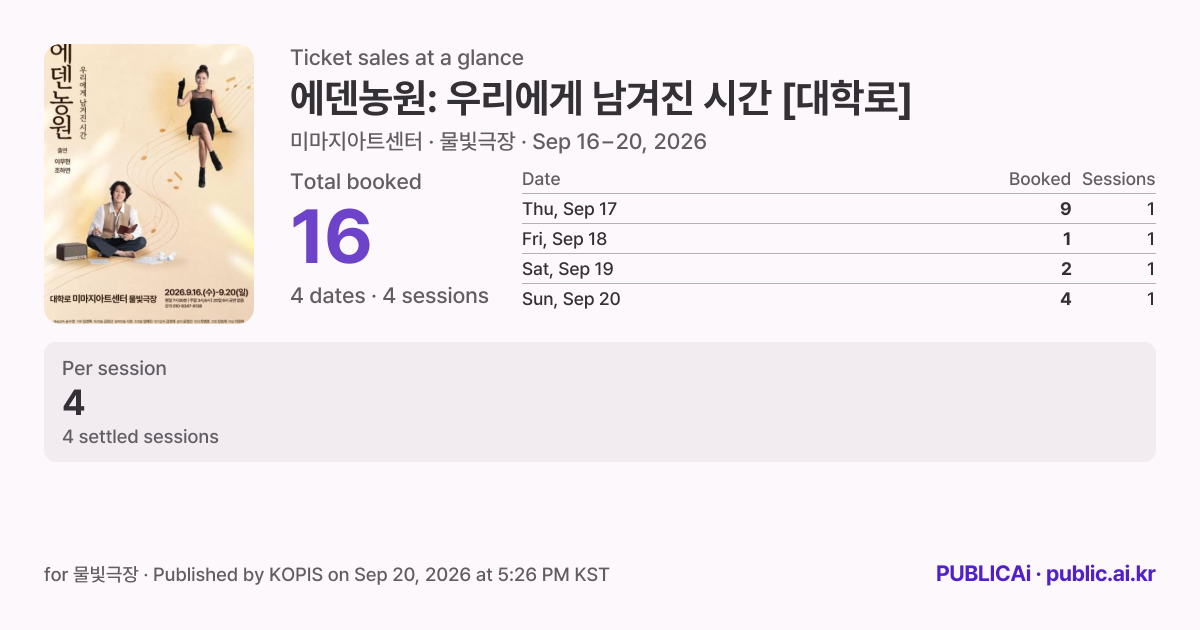The image size is (1200, 630).
Task: Select the Thu, Sep 17 row
Action: click(838, 209)
